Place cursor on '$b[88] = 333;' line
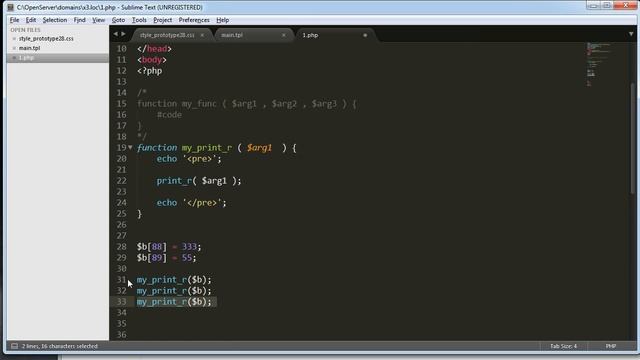Viewport: 640px width, 360px height. click(x=169, y=247)
